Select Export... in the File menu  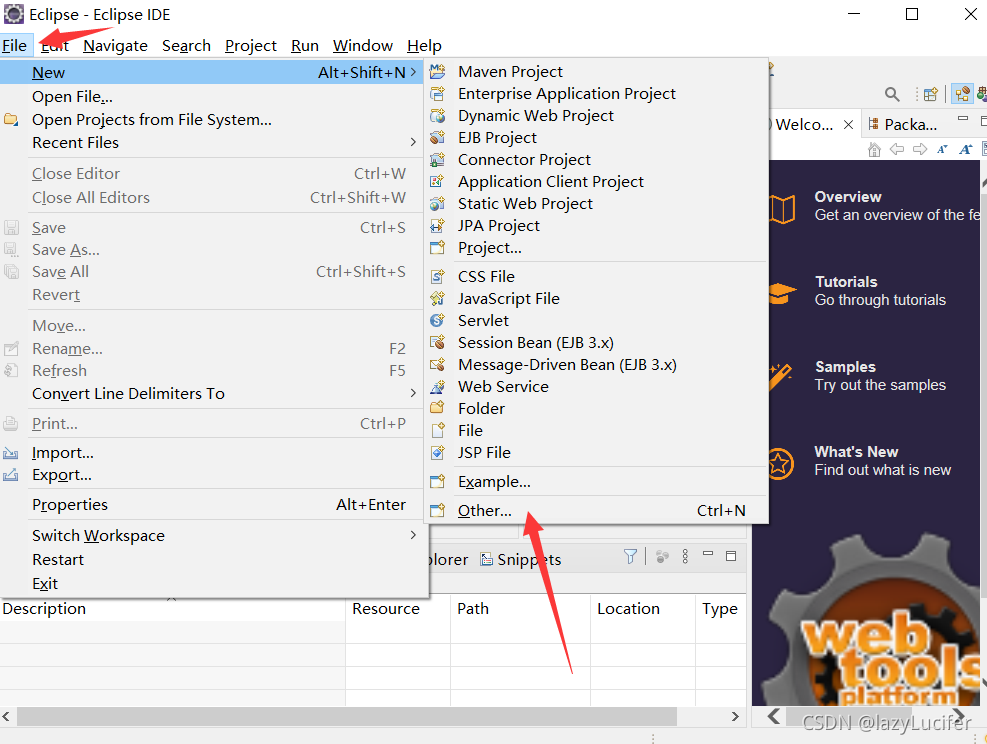pyautogui.click(x=214, y=475)
